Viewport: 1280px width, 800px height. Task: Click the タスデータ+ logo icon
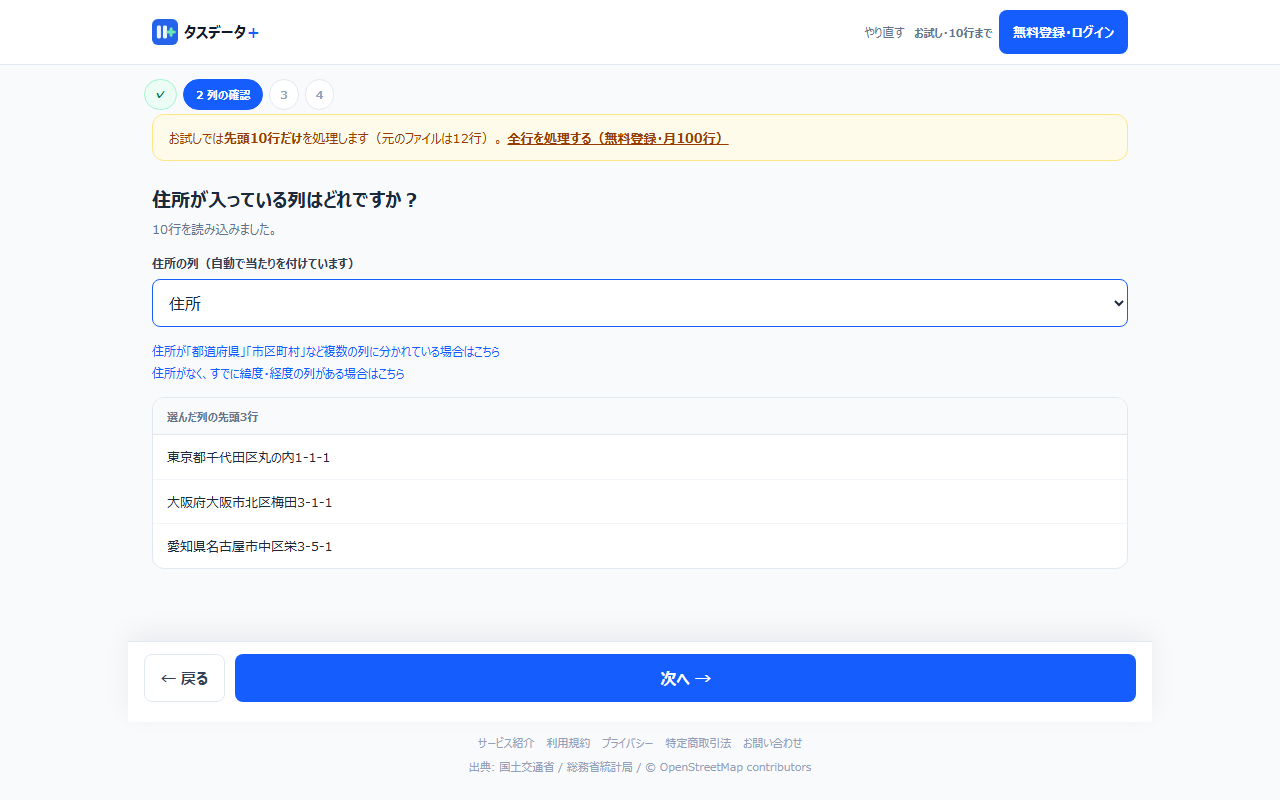[165, 32]
